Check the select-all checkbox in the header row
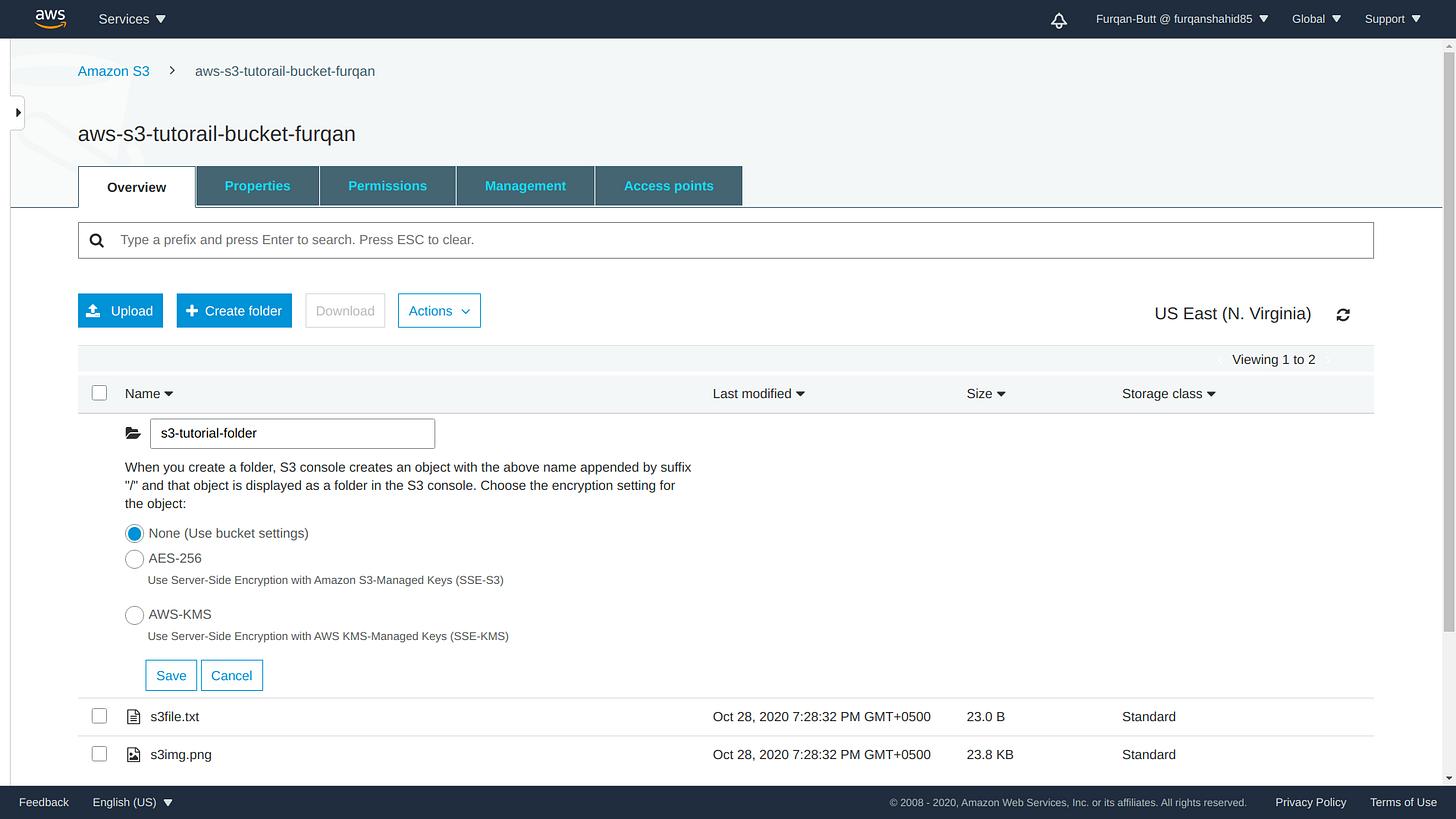 [x=99, y=392]
